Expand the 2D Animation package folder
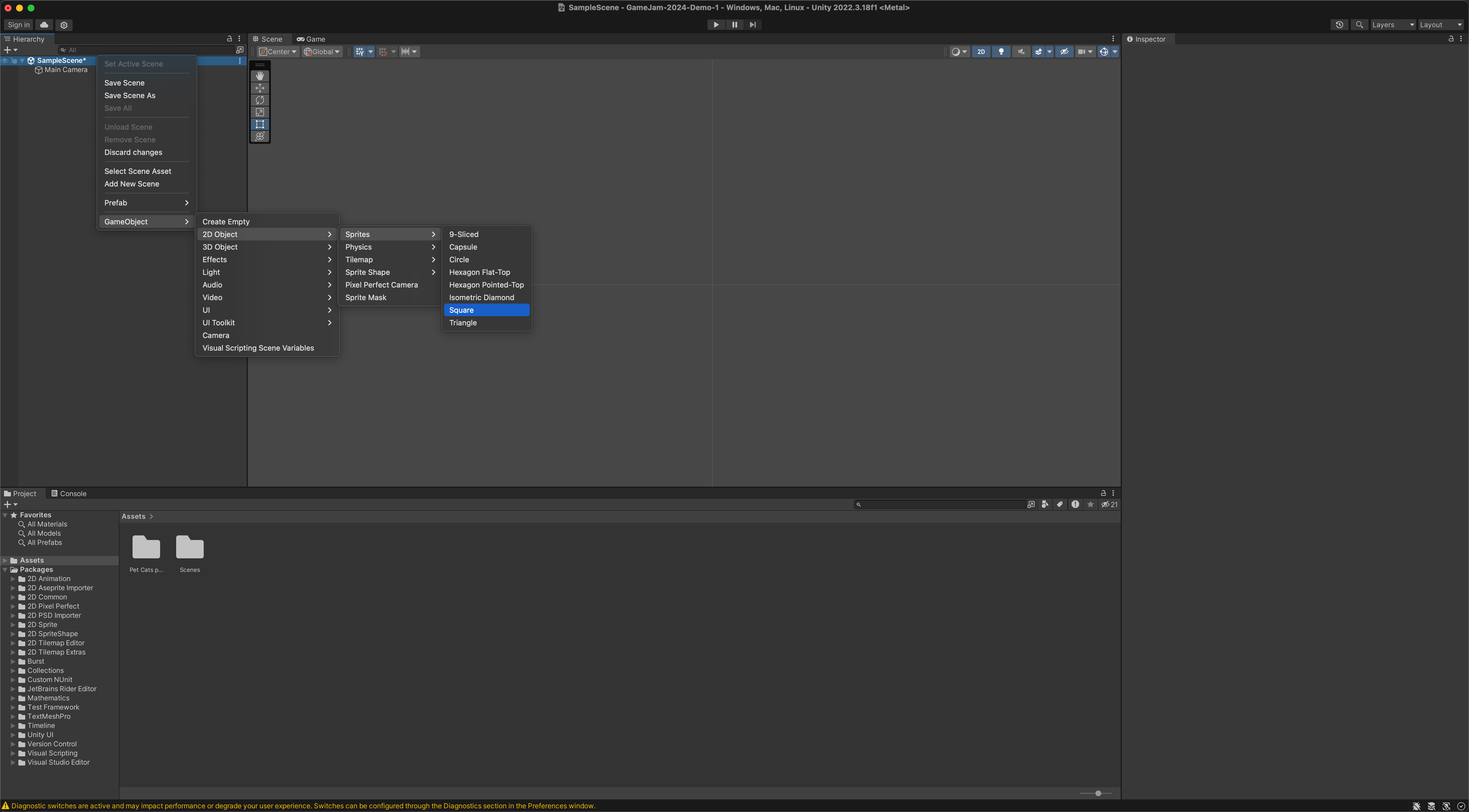Image resolution: width=1469 pixels, height=812 pixels. pos(13,579)
